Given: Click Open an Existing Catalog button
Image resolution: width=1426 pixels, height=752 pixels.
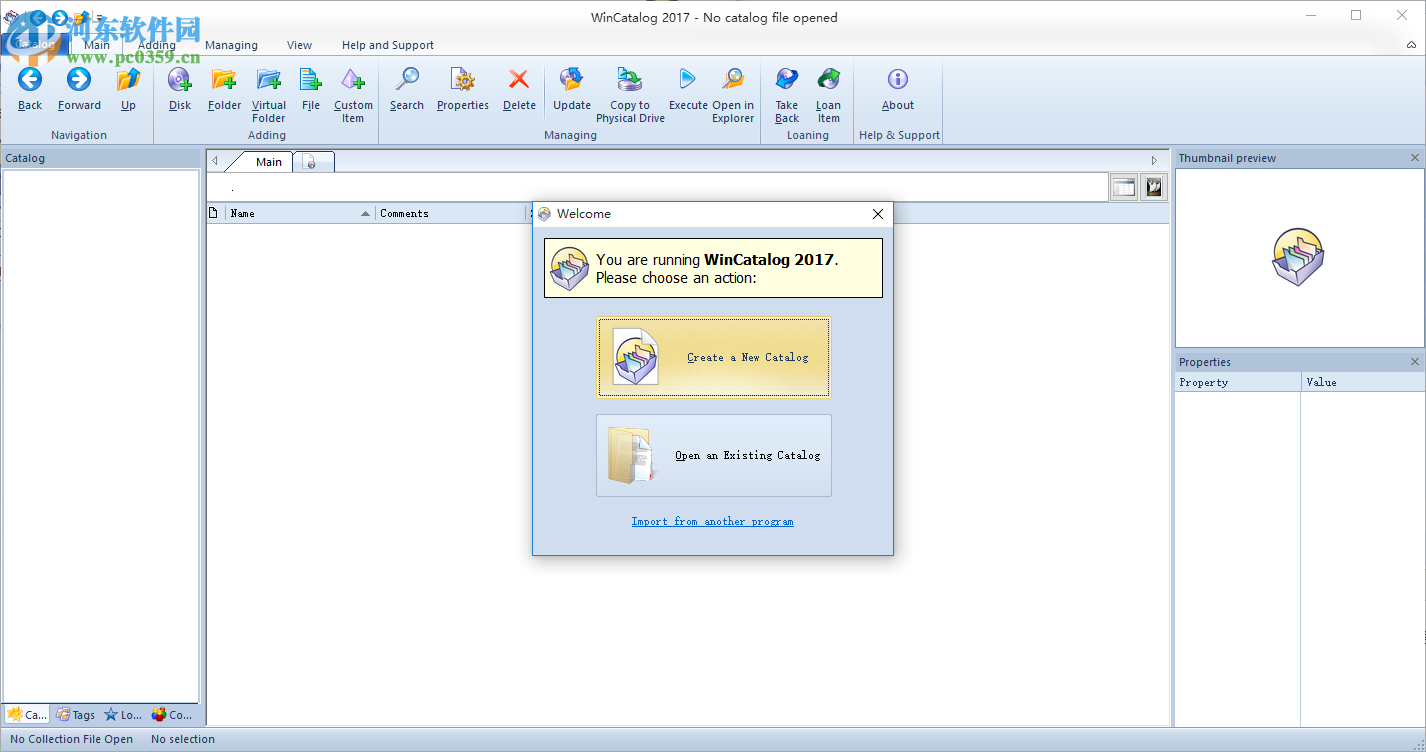Looking at the screenshot, I should [713, 455].
